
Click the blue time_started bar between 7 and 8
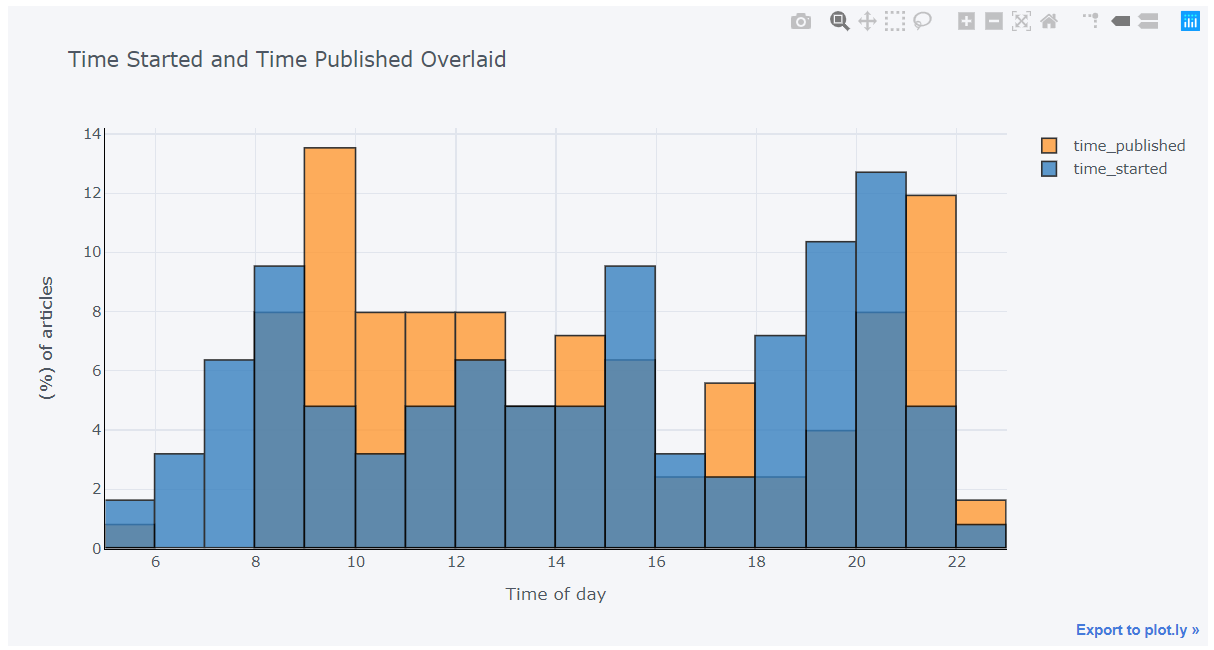(x=229, y=454)
